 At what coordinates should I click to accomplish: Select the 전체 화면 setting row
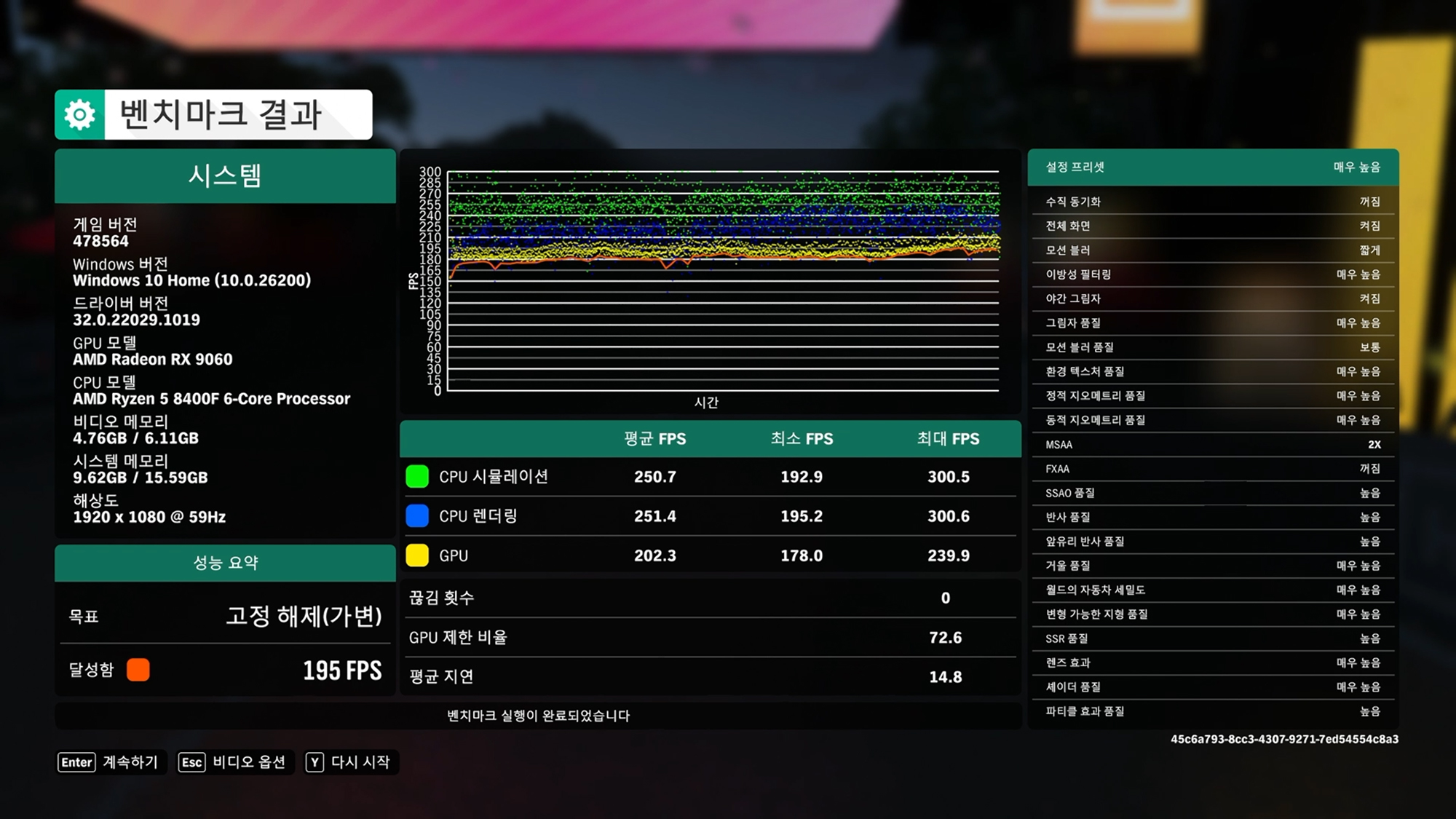point(1212,226)
